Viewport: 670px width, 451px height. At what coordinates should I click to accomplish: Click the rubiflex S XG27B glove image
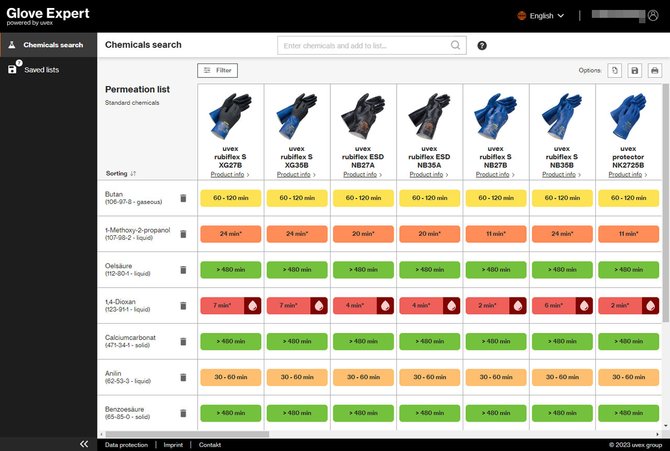point(230,116)
